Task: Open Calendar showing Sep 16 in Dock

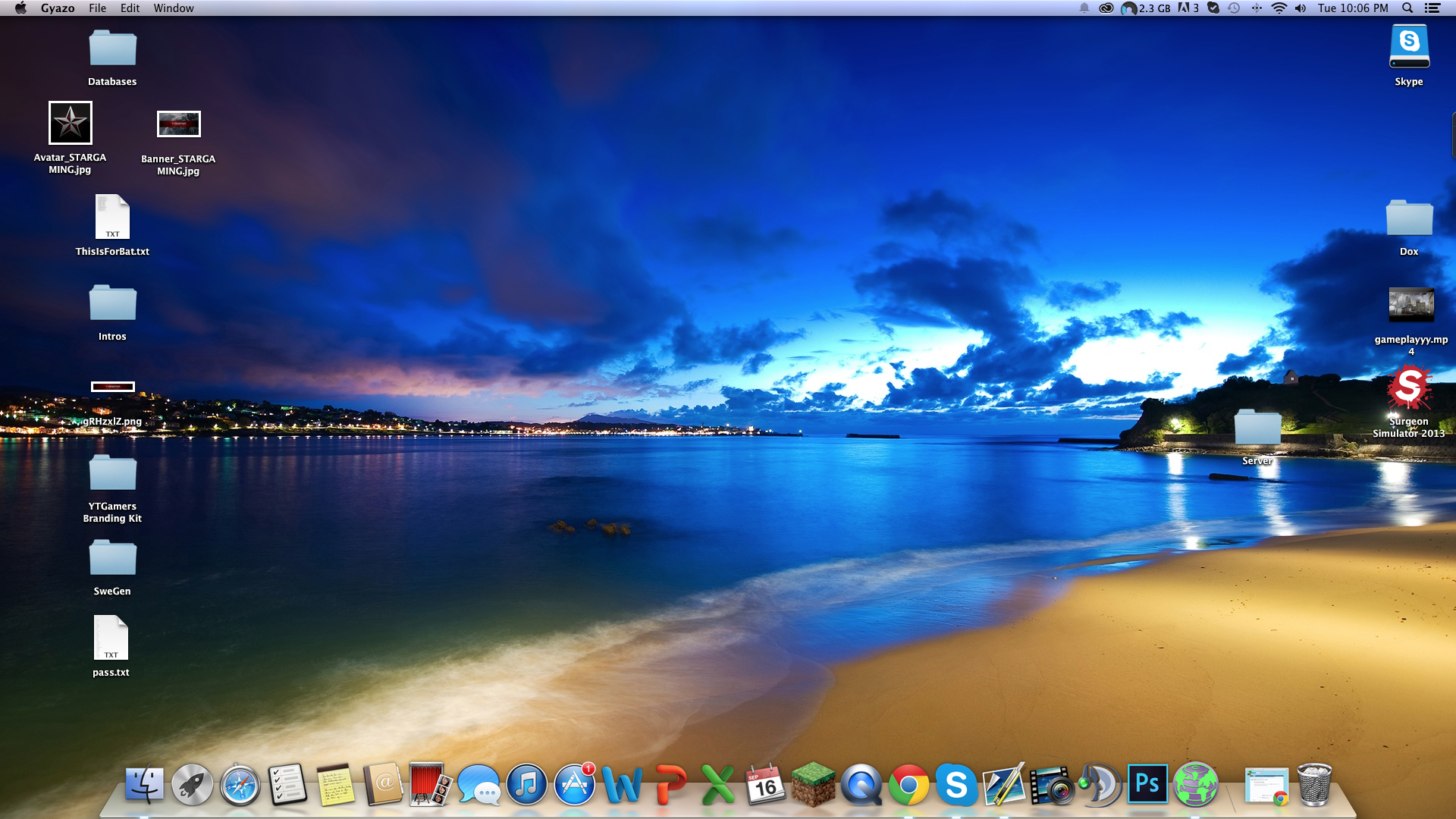Action: tap(765, 785)
